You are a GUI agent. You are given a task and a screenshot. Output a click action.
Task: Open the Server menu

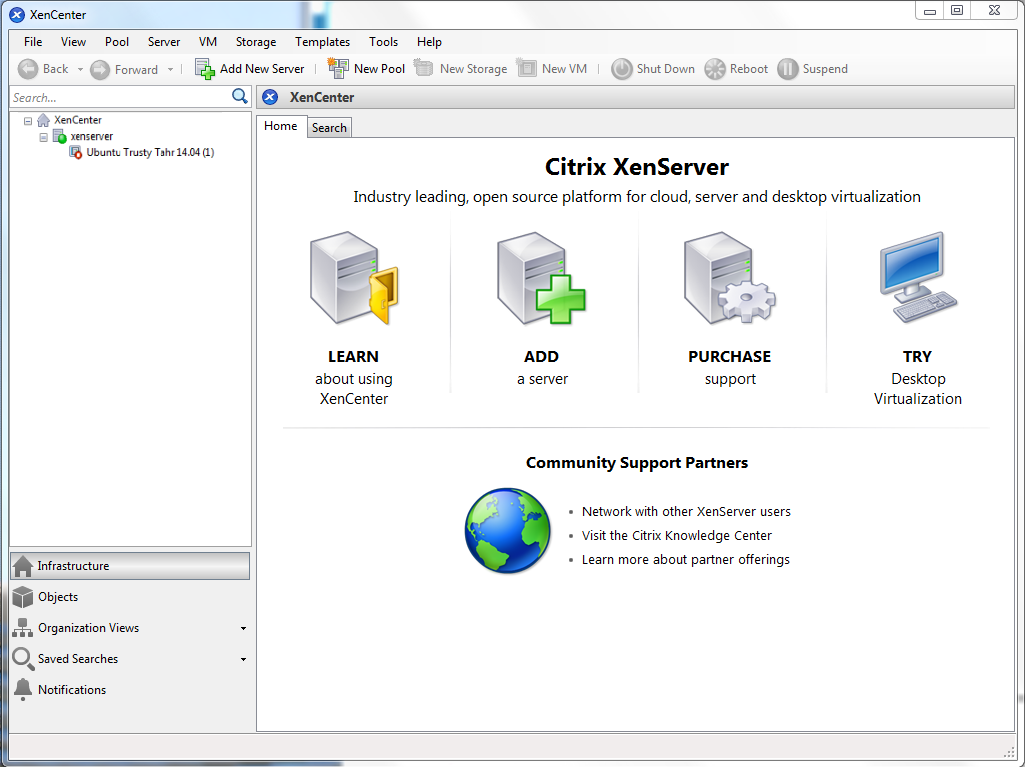pos(163,42)
